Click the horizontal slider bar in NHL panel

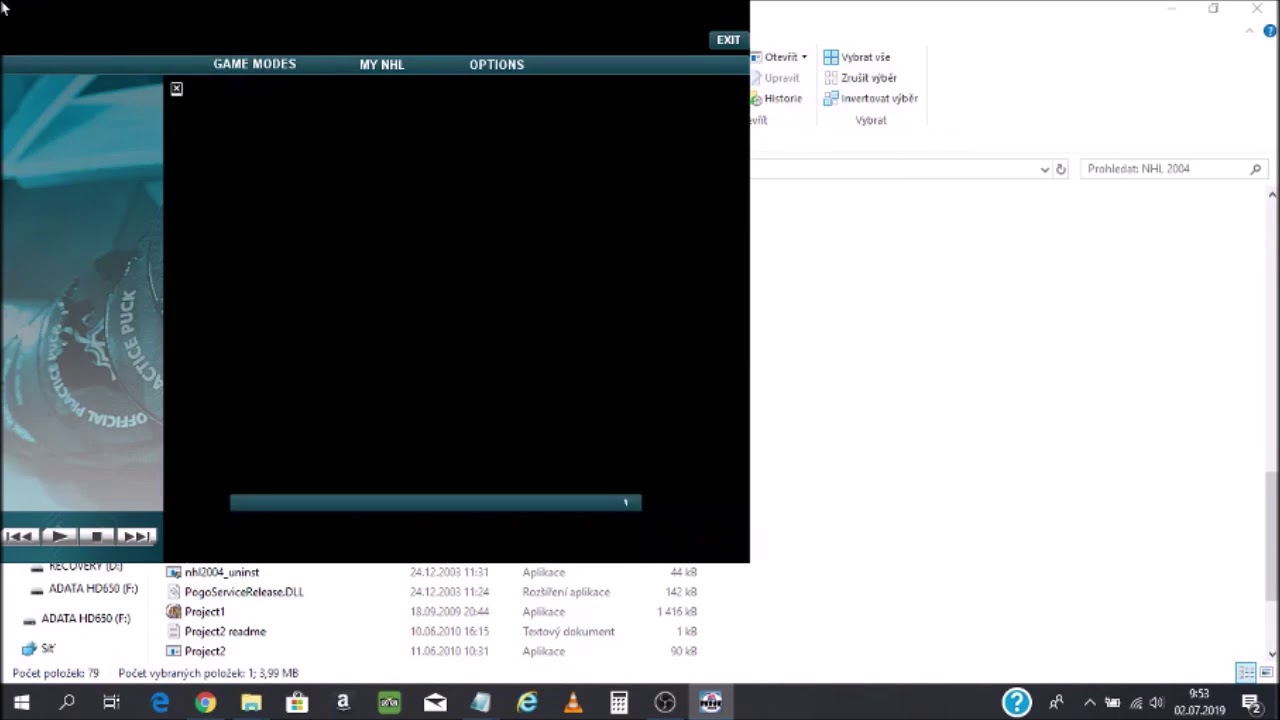(x=435, y=503)
